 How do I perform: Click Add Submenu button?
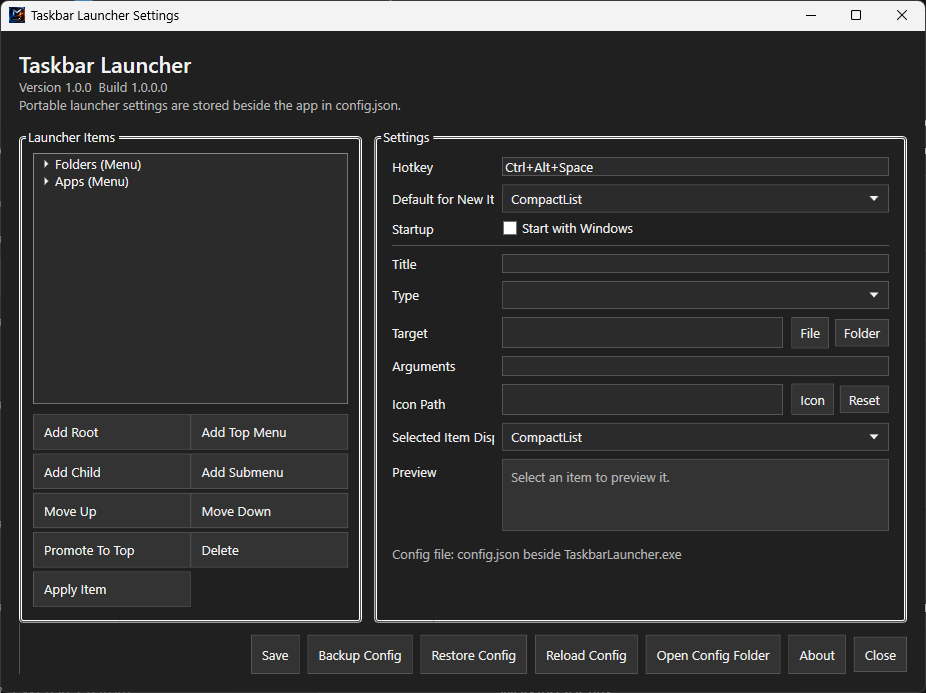(269, 472)
